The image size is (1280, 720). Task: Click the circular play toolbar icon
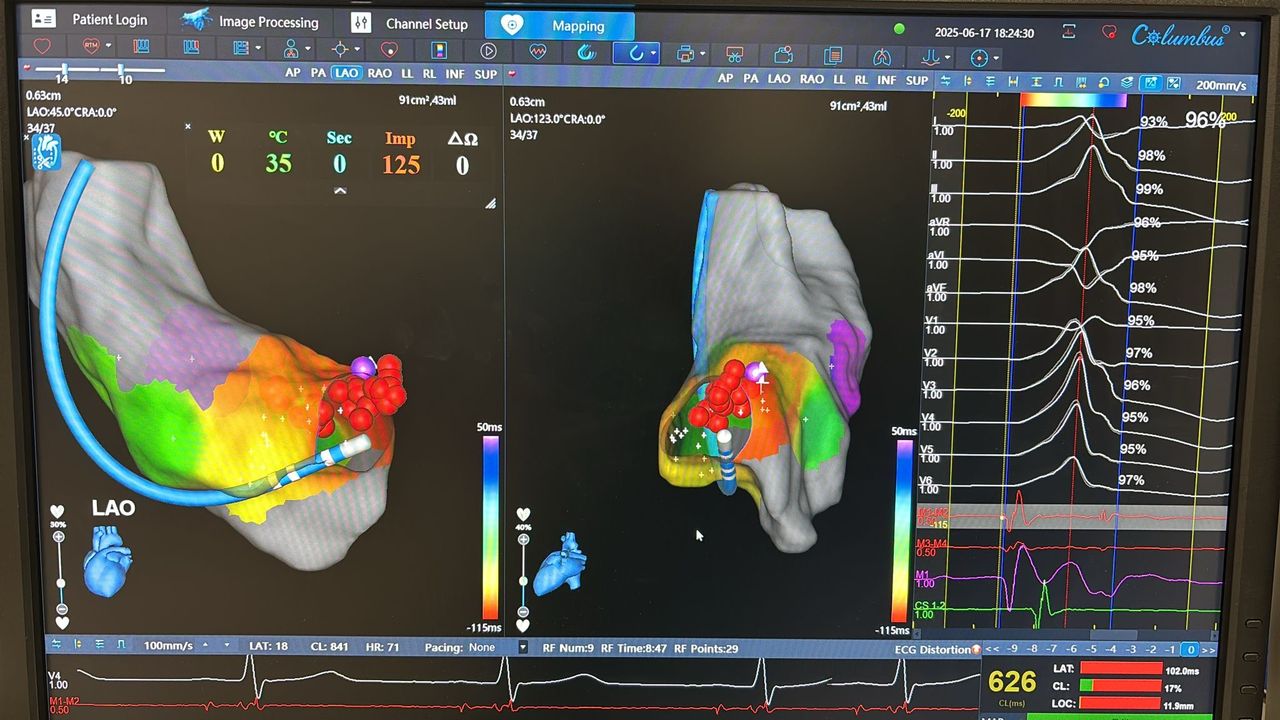tap(488, 51)
